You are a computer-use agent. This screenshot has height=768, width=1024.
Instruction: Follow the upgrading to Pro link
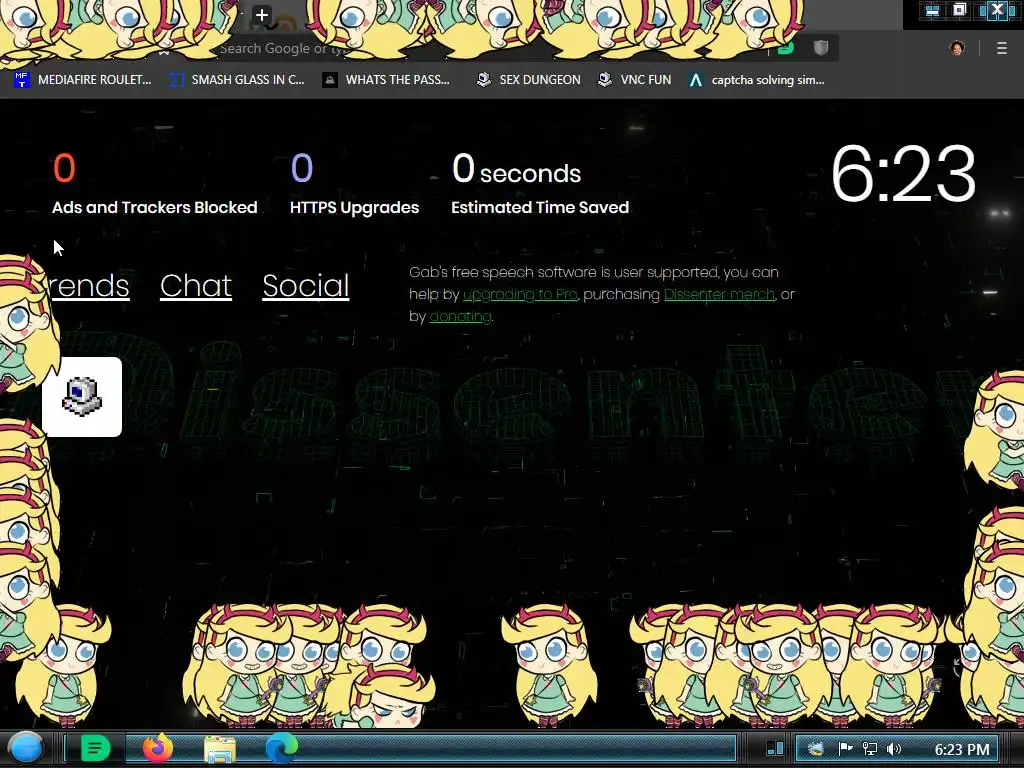click(520, 295)
